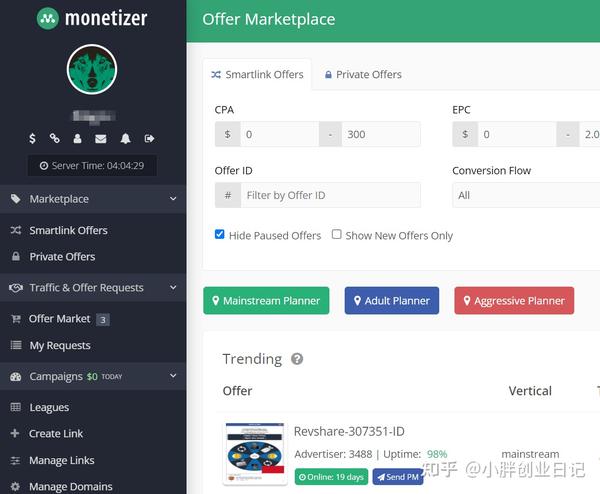Image resolution: width=600 pixels, height=494 pixels.
Task: Click the Marketplace tag icon
Action: click(15, 199)
